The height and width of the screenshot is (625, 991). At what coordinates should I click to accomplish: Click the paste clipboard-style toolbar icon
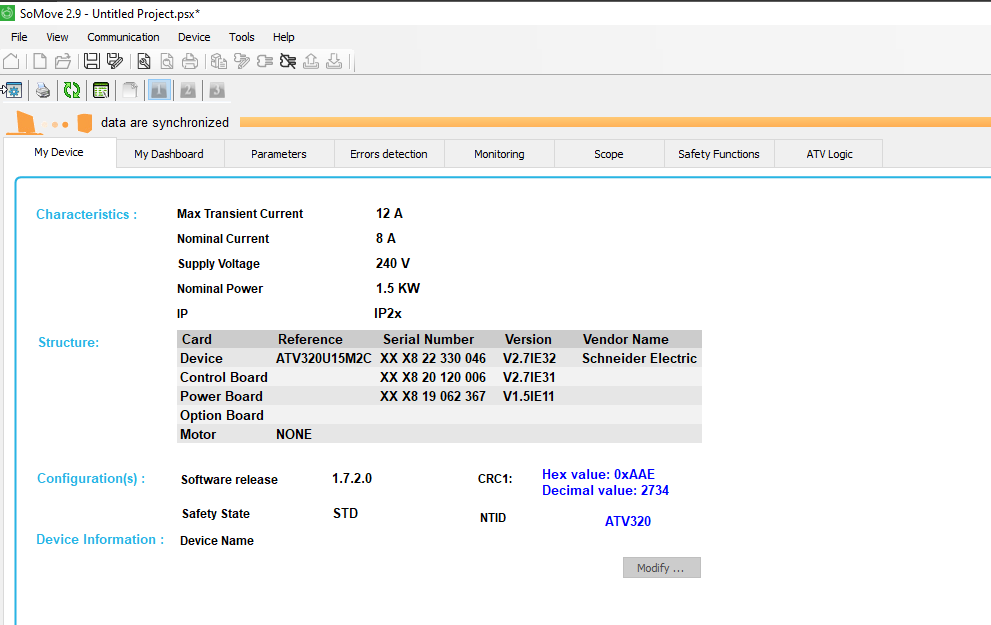219,61
